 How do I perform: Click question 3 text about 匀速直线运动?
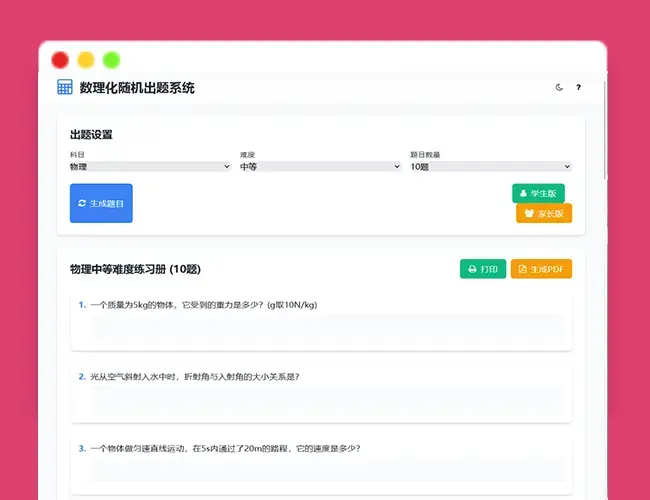tap(225, 448)
